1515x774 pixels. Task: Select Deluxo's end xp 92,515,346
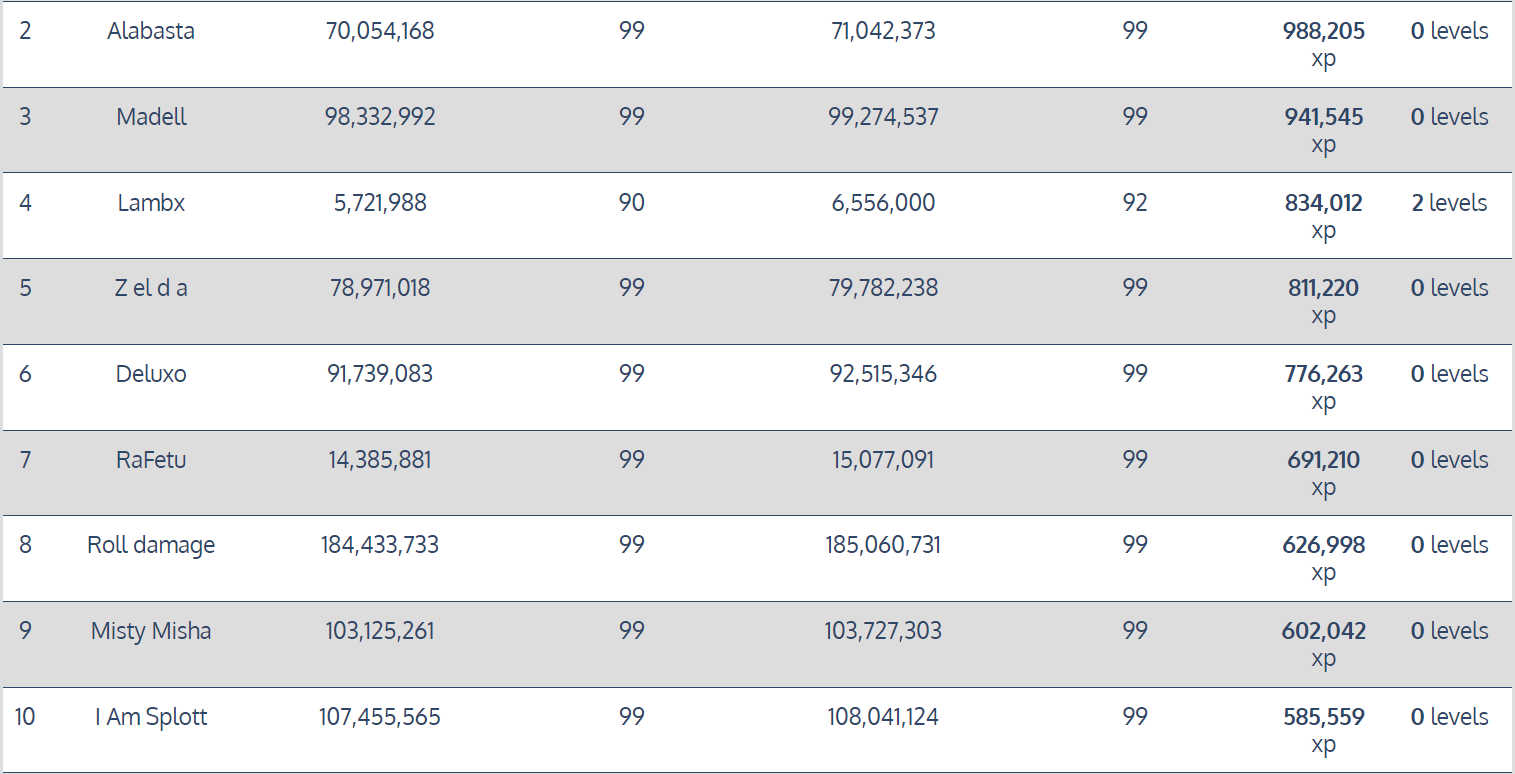click(883, 374)
